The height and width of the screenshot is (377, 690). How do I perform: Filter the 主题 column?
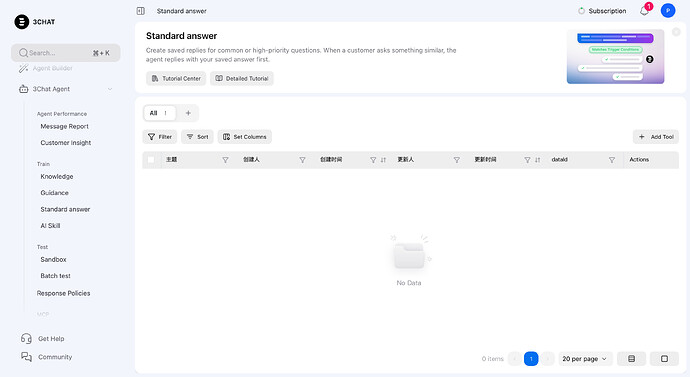(225, 160)
